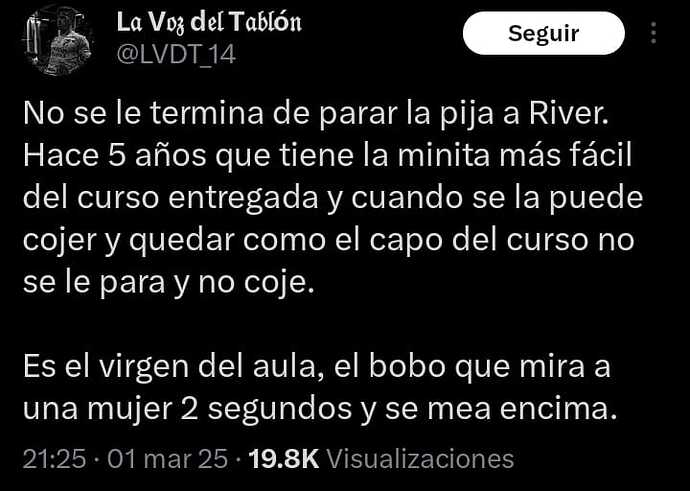Expand tweet options via vertical dots
The height and width of the screenshot is (491, 690).
(653, 33)
